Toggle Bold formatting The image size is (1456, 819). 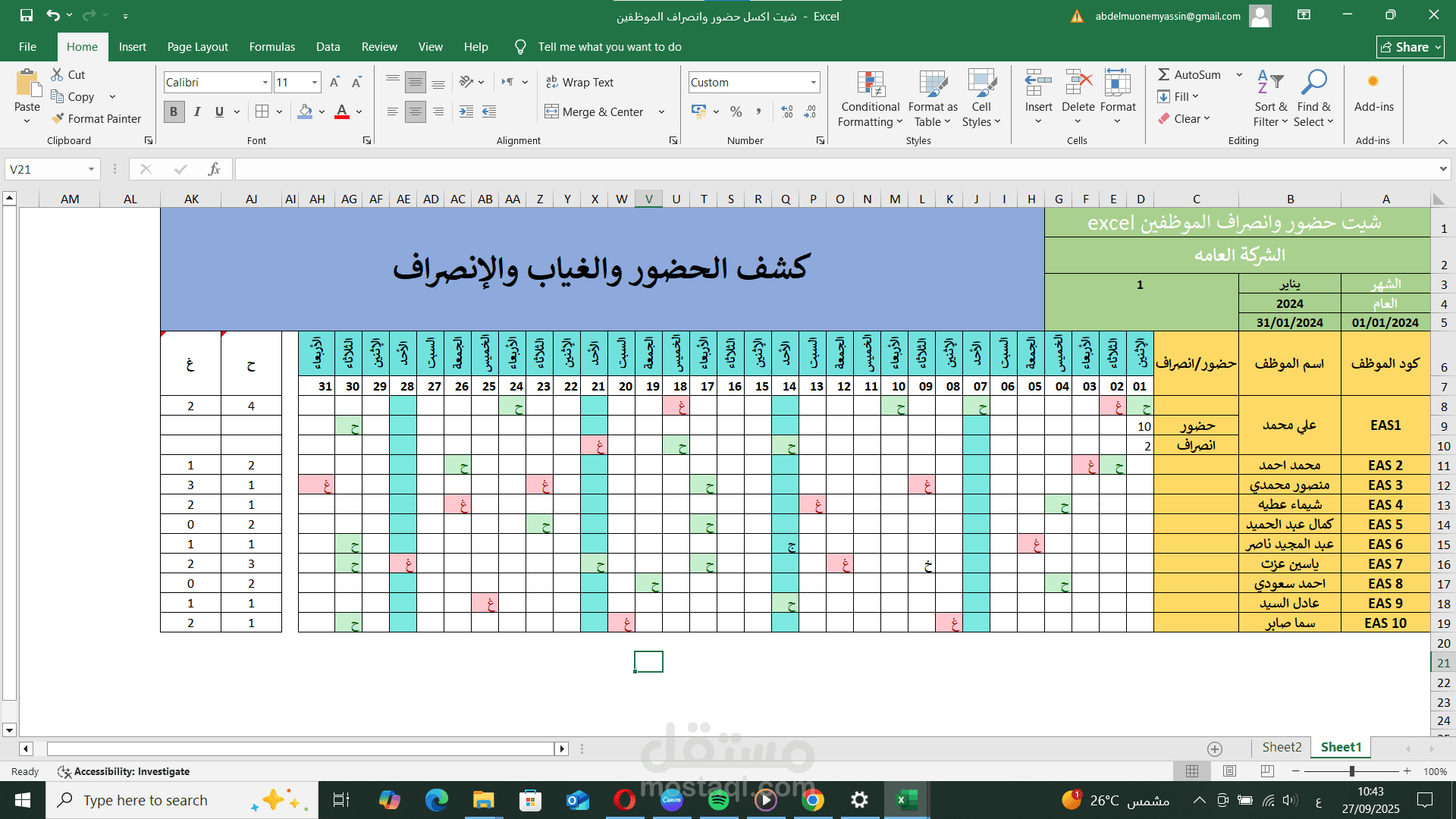coord(174,112)
